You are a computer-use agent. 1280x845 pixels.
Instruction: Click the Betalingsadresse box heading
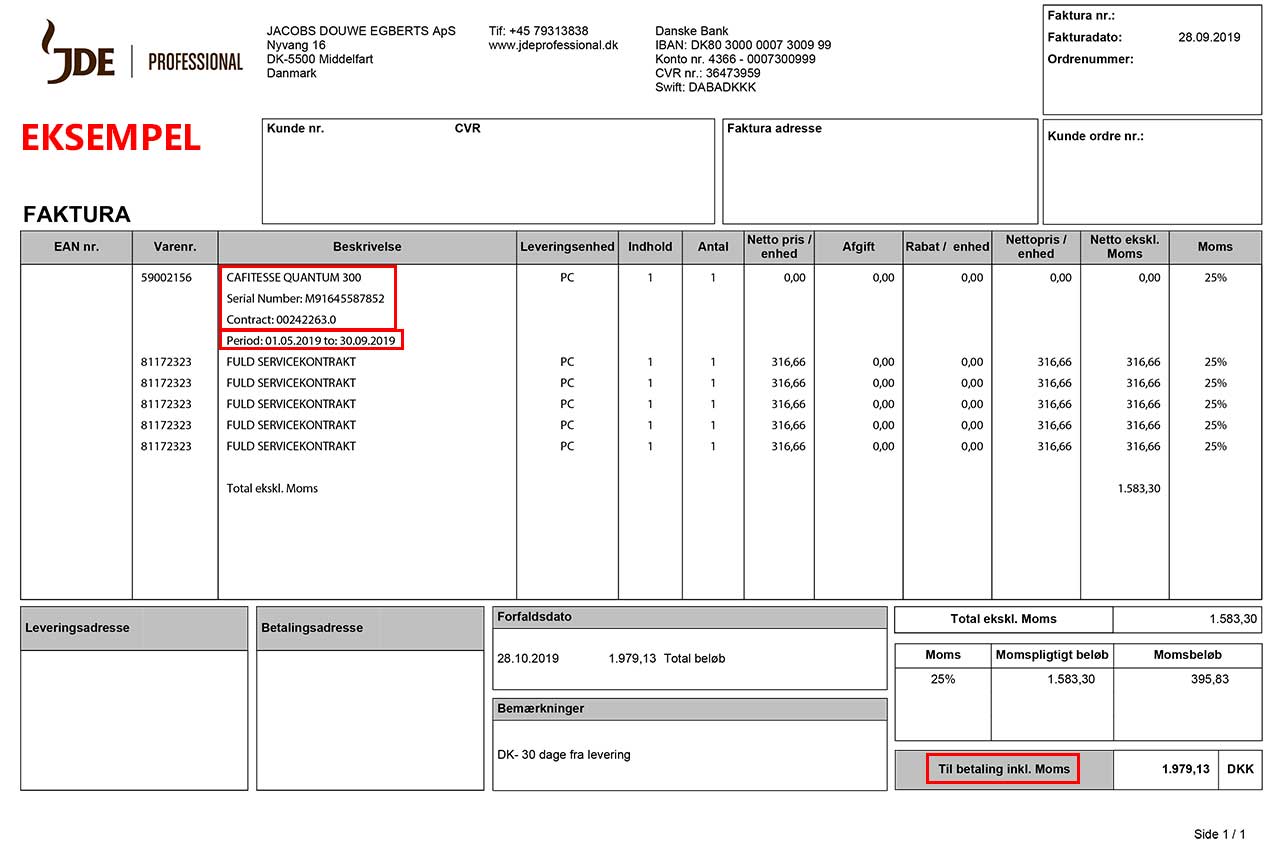tap(312, 628)
